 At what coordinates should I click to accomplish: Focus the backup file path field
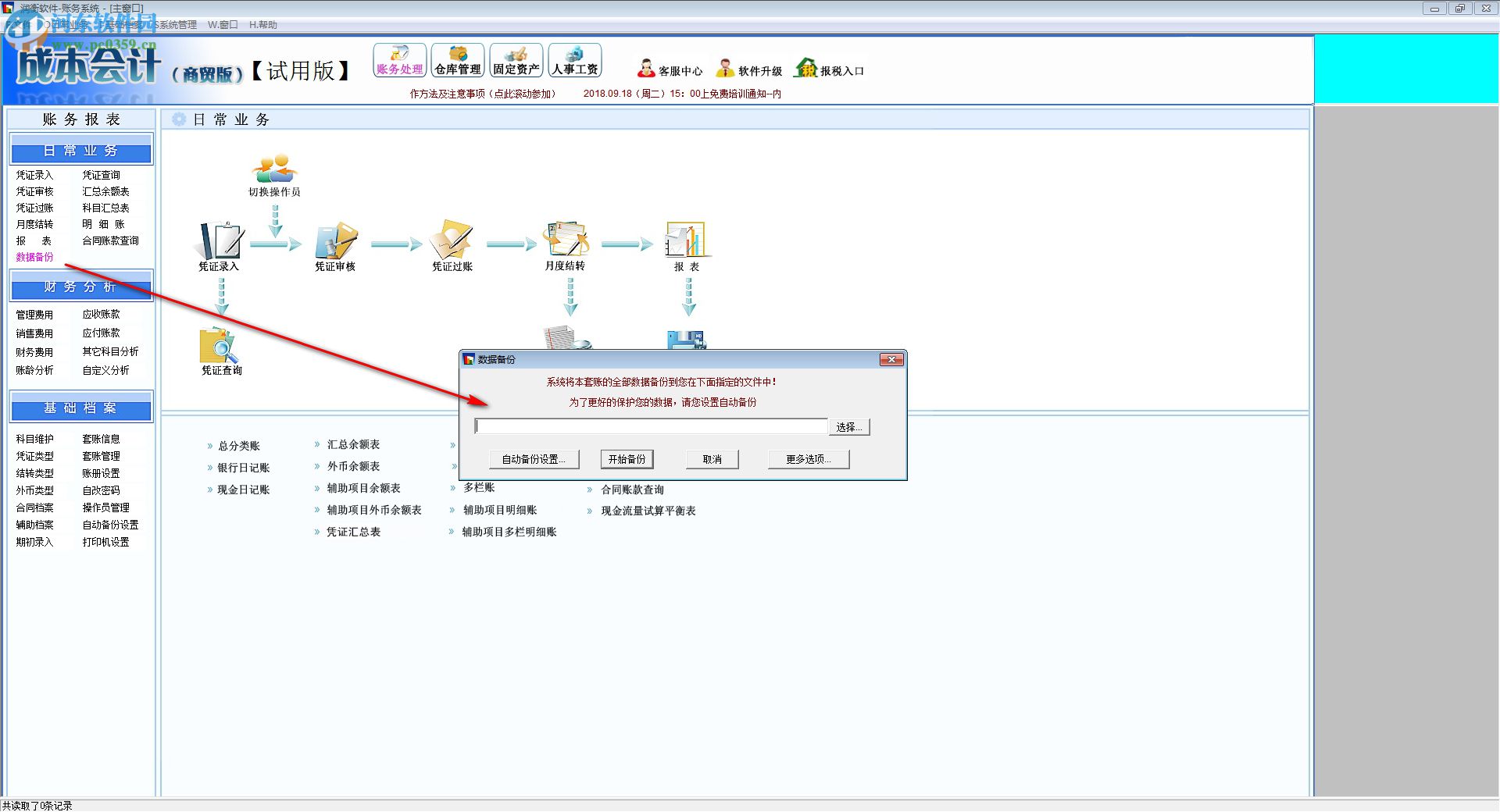[651, 426]
